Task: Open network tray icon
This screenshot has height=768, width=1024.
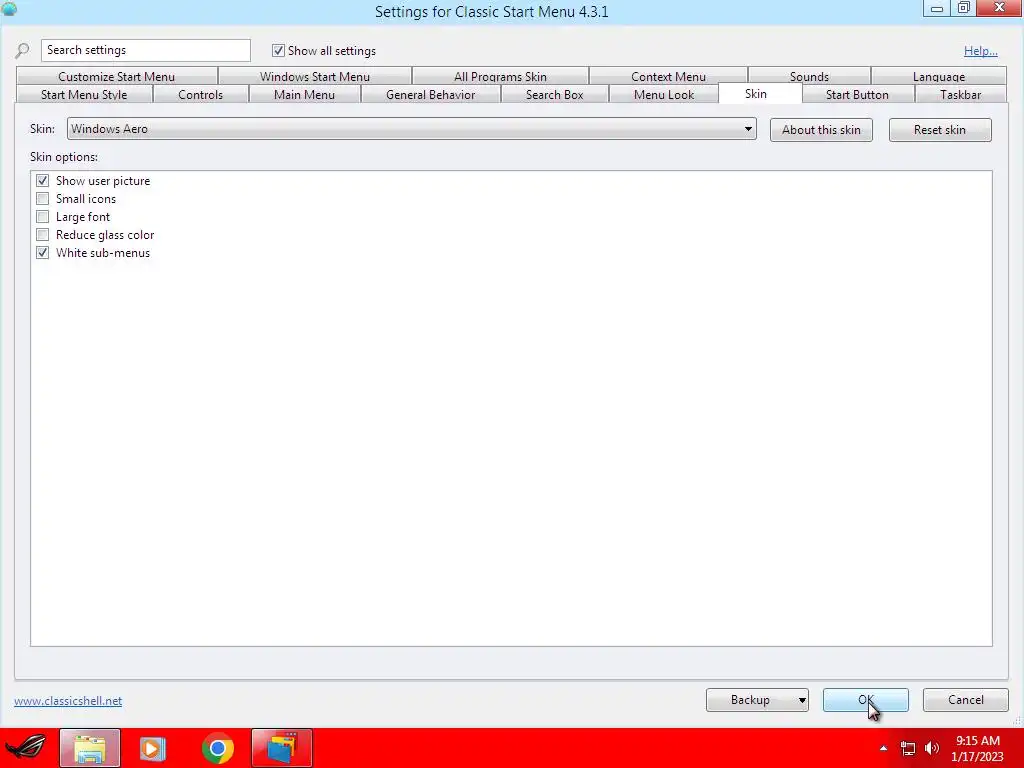Action: point(908,748)
